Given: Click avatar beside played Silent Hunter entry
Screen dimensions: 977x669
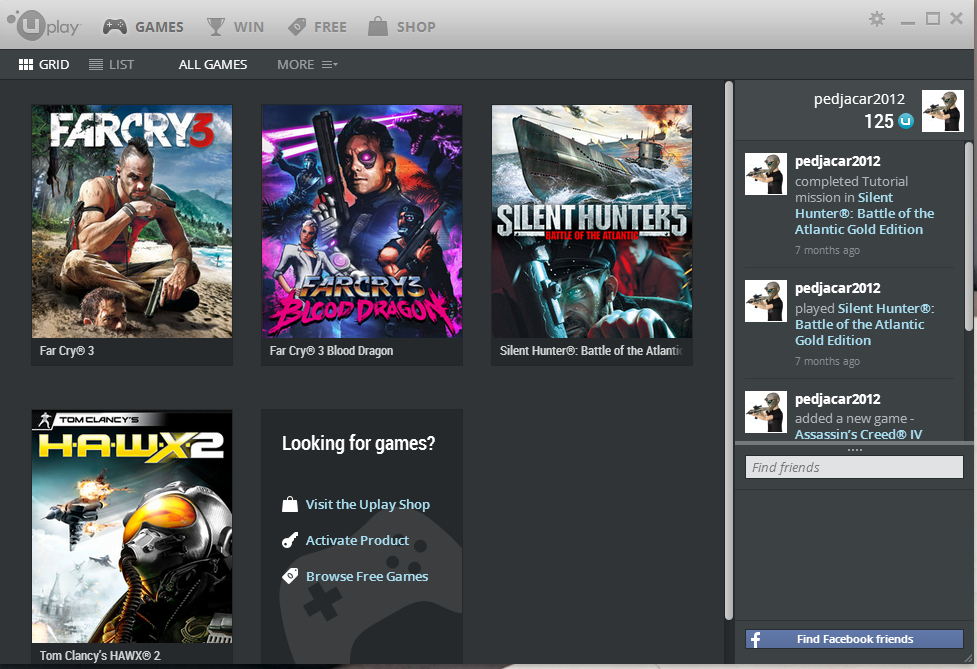Looking at the screenshot, I should tap(766, 301).
